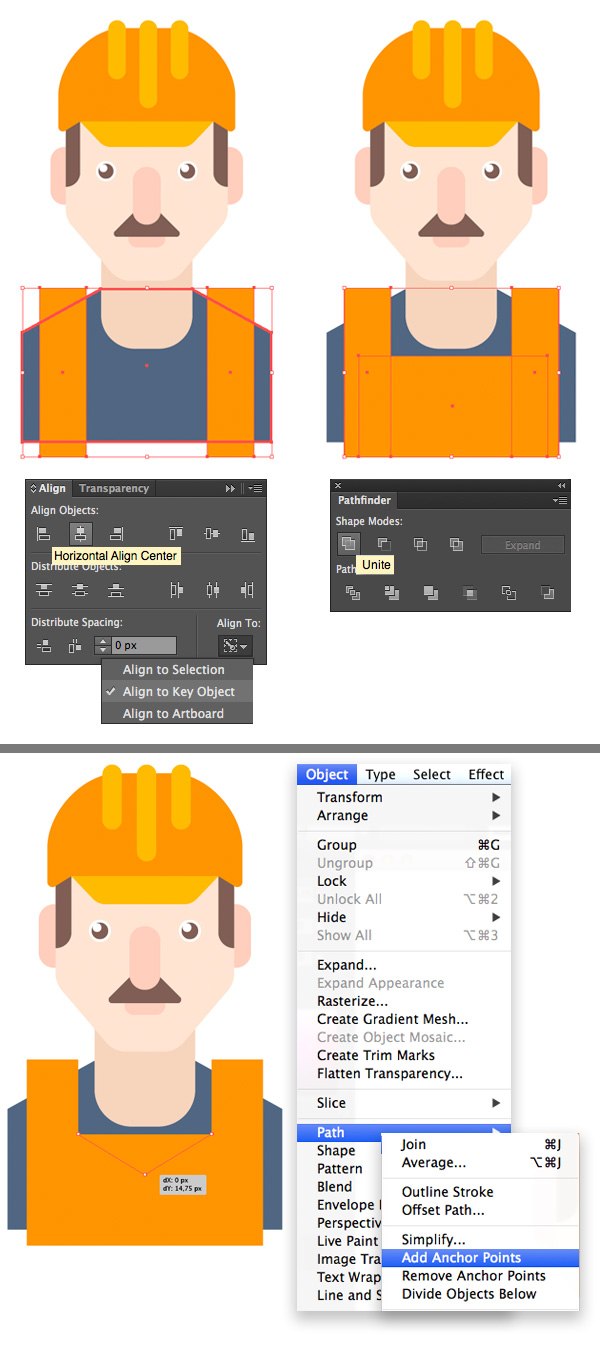Click the Vertical Distribute Space icon

tap(43, 646)
